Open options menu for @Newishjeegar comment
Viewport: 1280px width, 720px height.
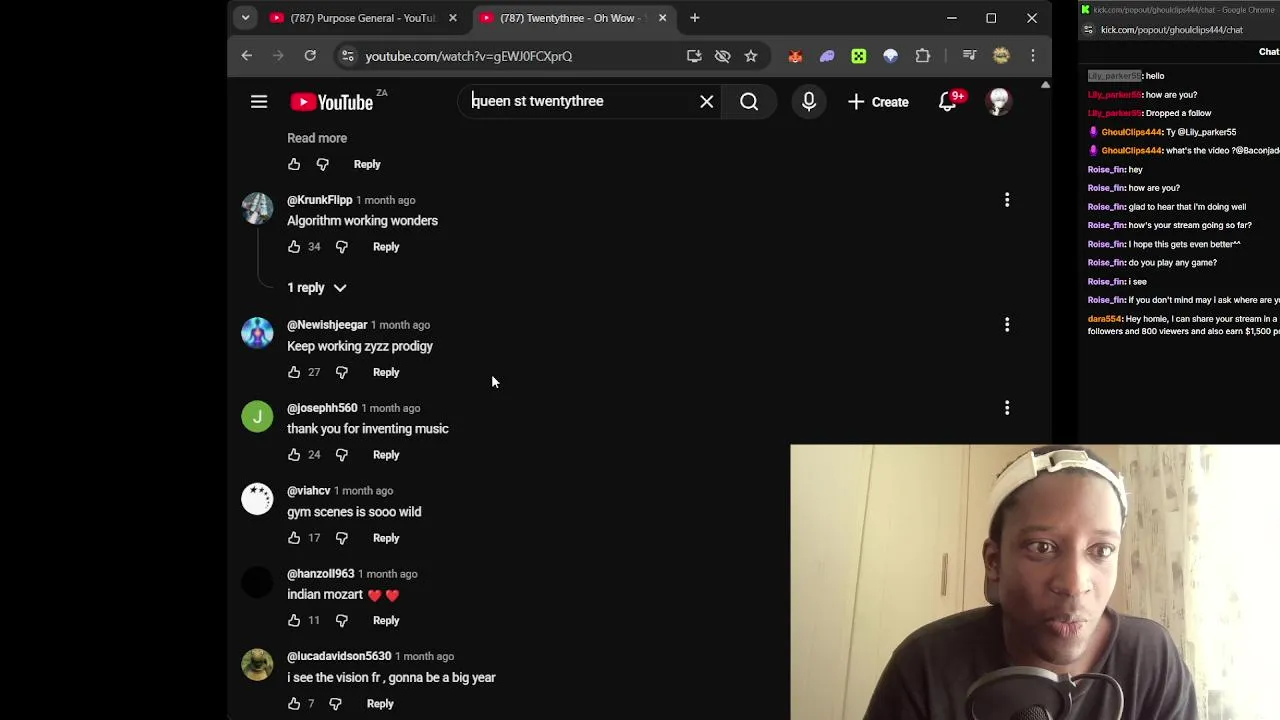click(x=1007, y=325)
